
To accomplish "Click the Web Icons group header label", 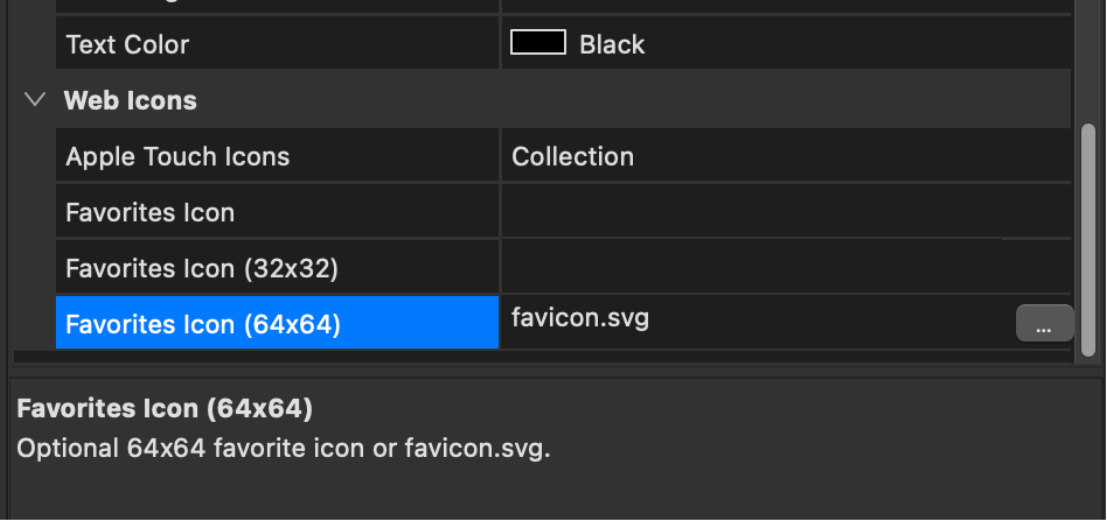I will 130,100.
